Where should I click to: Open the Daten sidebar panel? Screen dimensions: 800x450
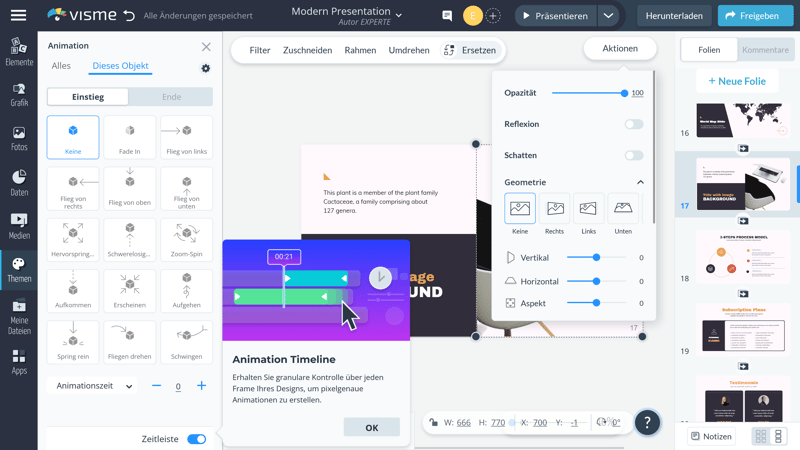[19, 182]
